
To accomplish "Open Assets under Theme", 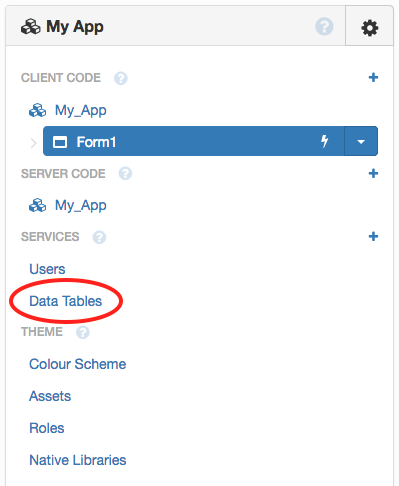I will point(50,396).
